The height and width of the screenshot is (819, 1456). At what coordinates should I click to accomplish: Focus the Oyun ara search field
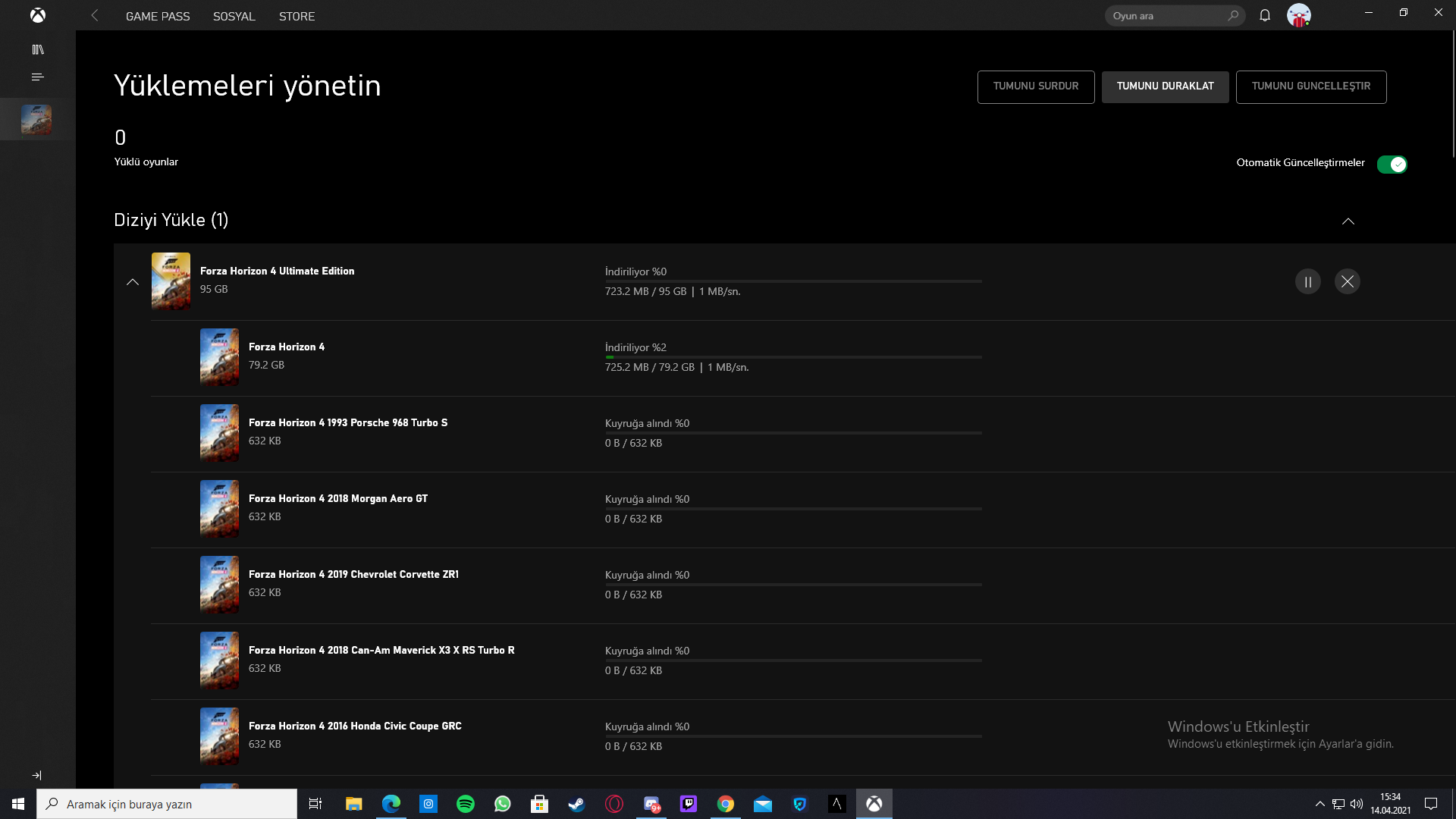[1166, 16]
